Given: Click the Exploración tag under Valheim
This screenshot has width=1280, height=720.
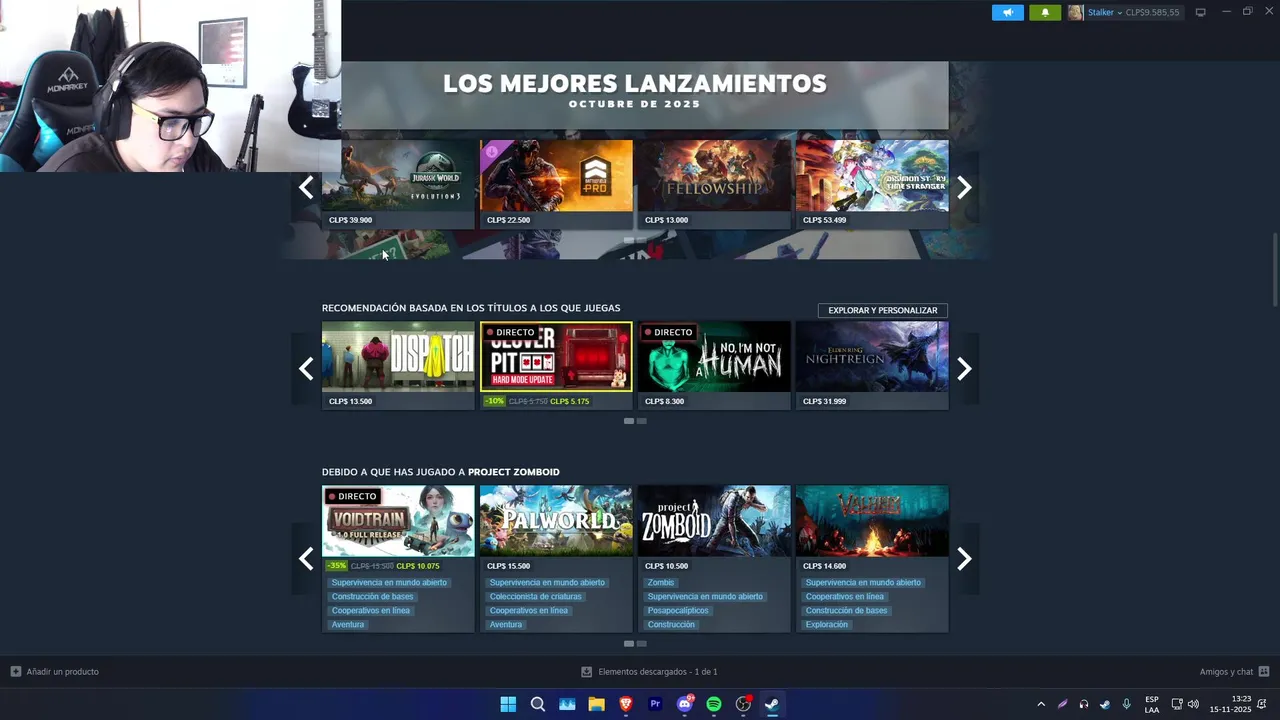Looking at the screenshot, I should 827,624.
